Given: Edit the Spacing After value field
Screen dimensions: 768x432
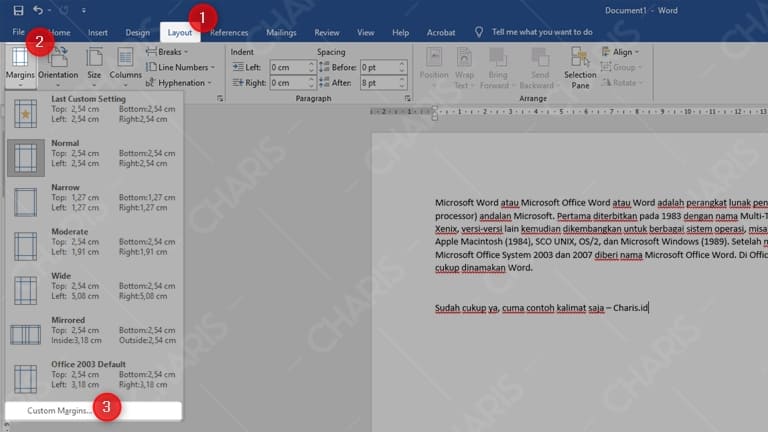Looking at the screenshot, I should pyautogui.click(x=379, y=83).
